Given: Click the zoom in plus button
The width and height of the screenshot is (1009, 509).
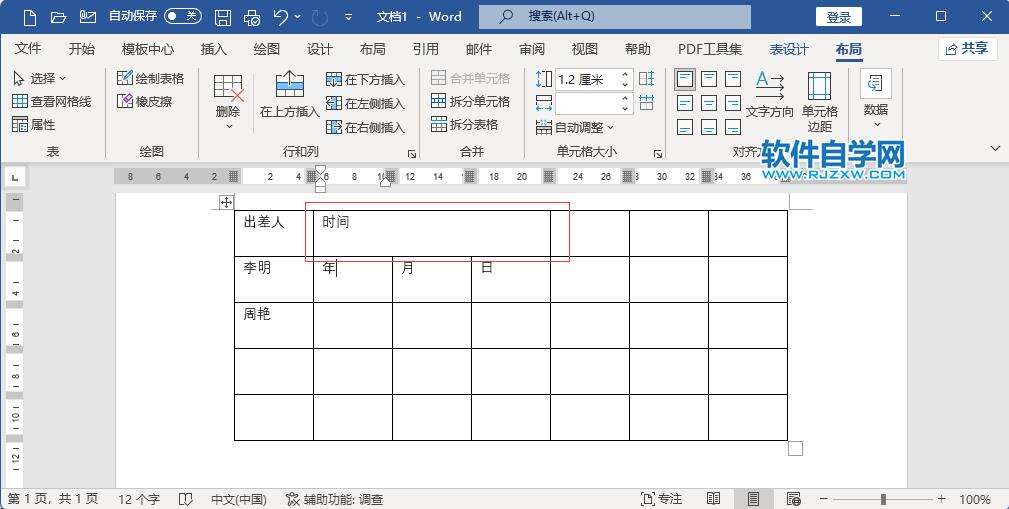Looking at the screenshot, I should 941,499.
